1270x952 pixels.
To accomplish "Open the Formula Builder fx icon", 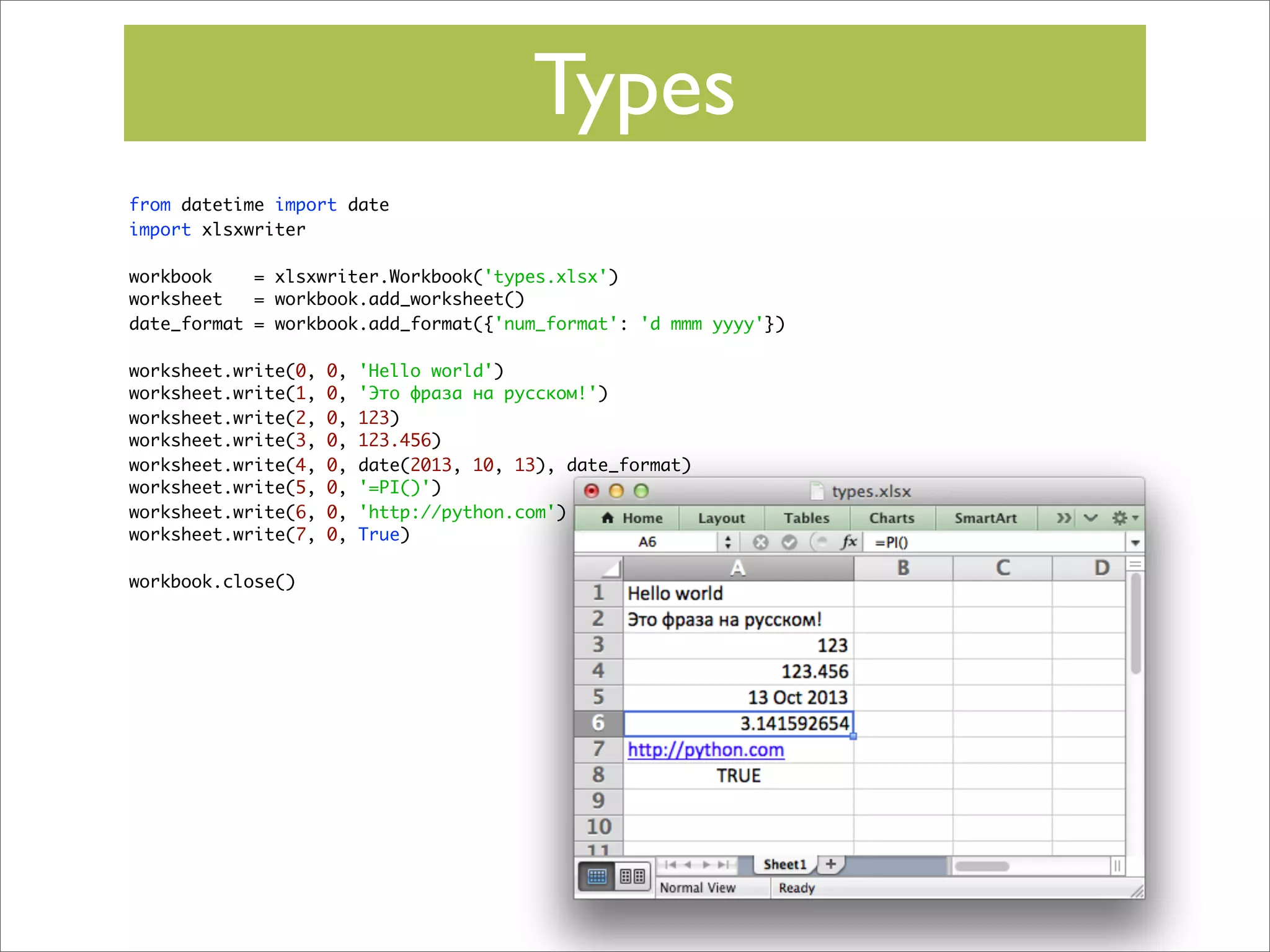I will [849, 542].
